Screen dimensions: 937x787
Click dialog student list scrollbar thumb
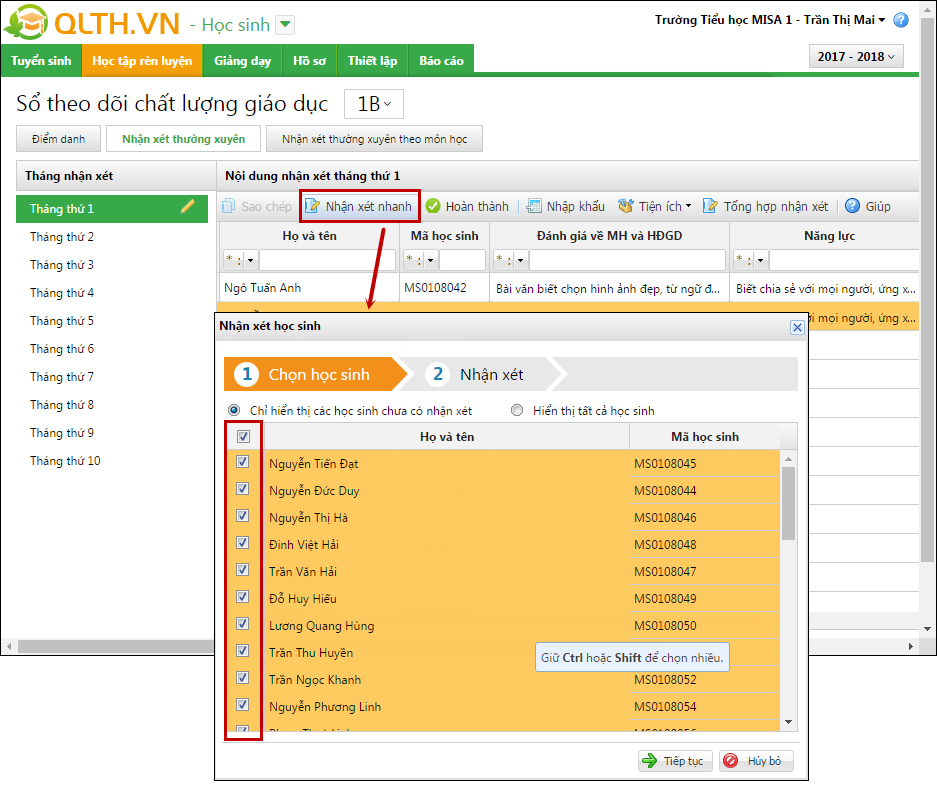pos(788,503)
